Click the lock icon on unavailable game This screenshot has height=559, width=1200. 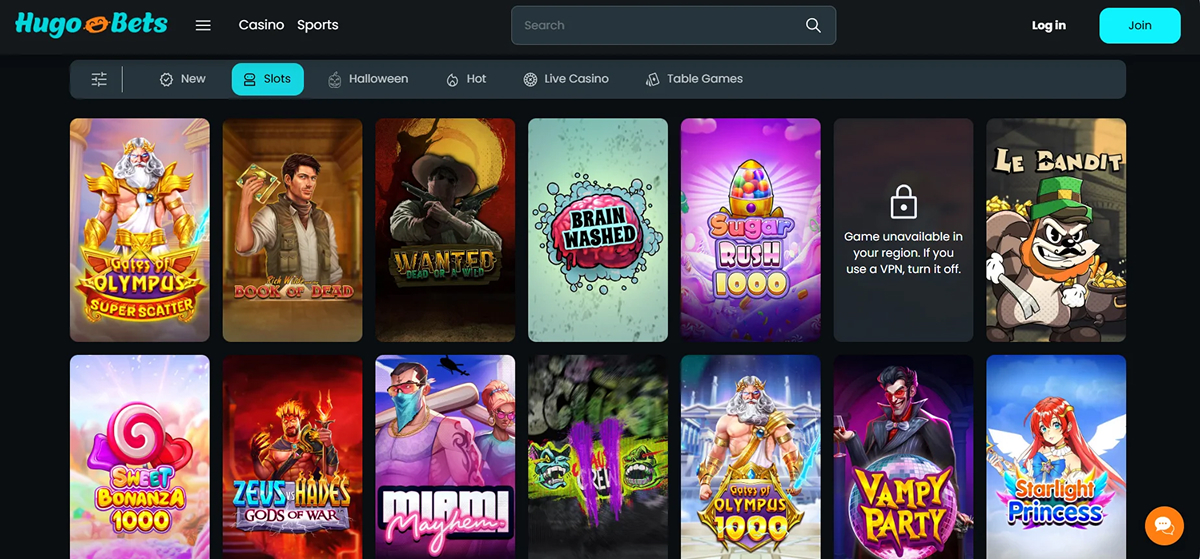[903, 203]
